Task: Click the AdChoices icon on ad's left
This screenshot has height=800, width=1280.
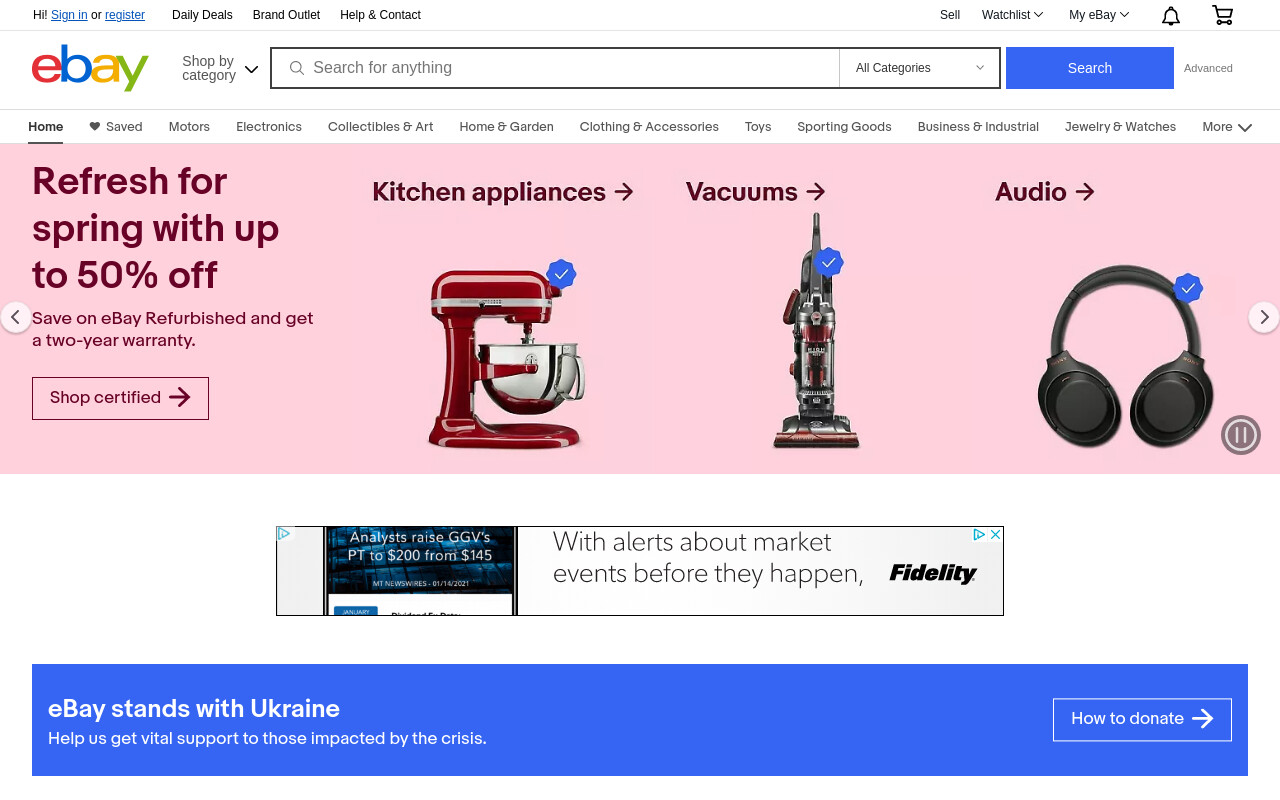Action: click(284, 534)
